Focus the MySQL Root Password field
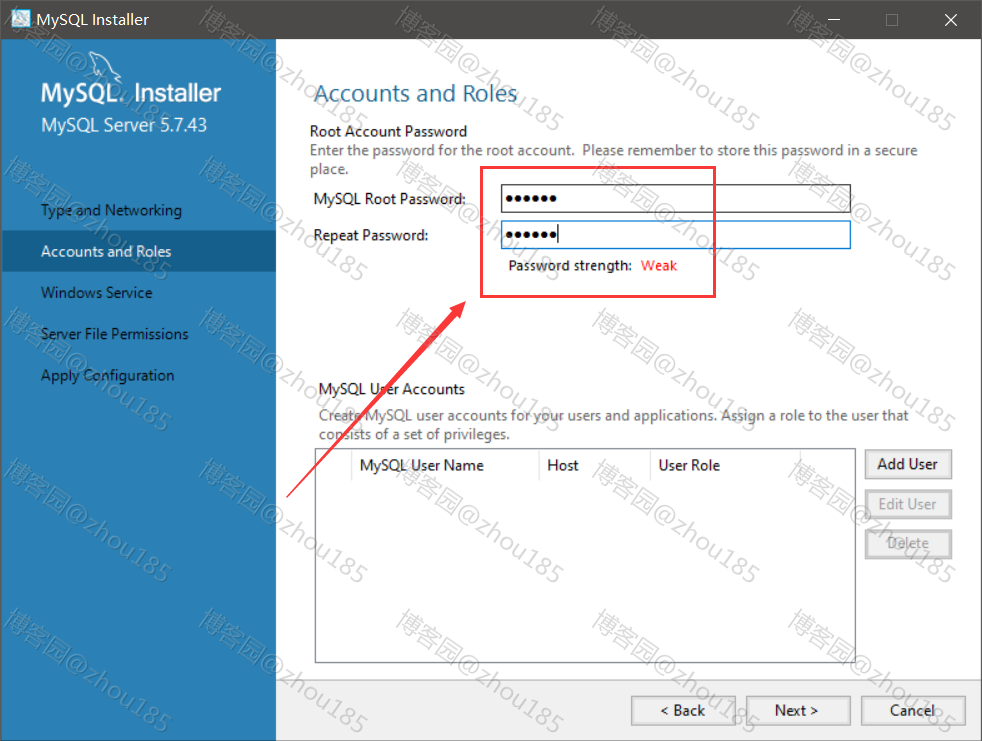This screenshot has width=982, height=741. pos(676,199)
